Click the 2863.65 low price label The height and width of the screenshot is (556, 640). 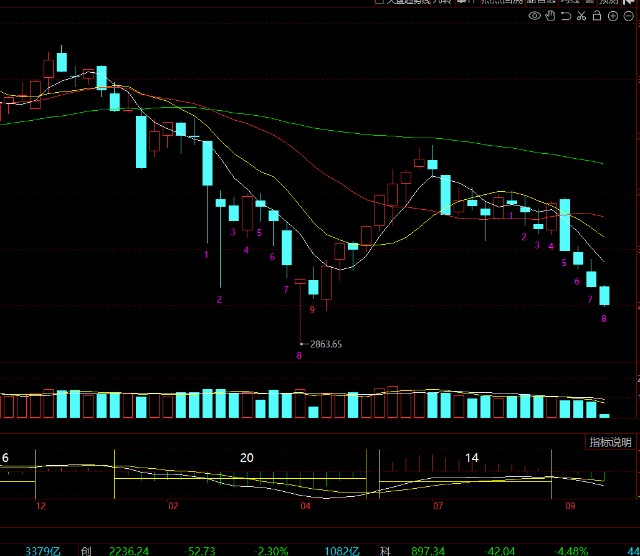point(326,344)
